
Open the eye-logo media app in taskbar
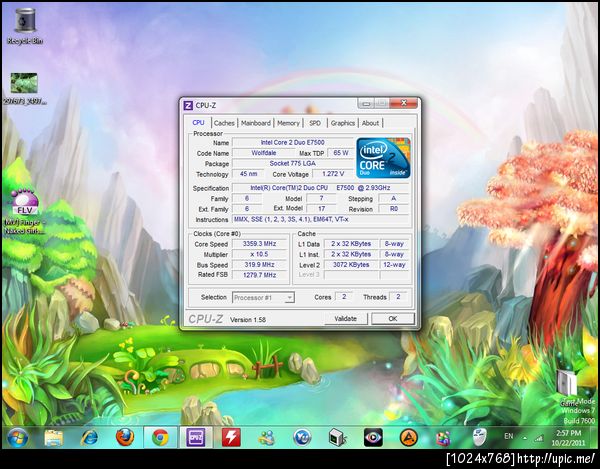click(x=373, y=438)
